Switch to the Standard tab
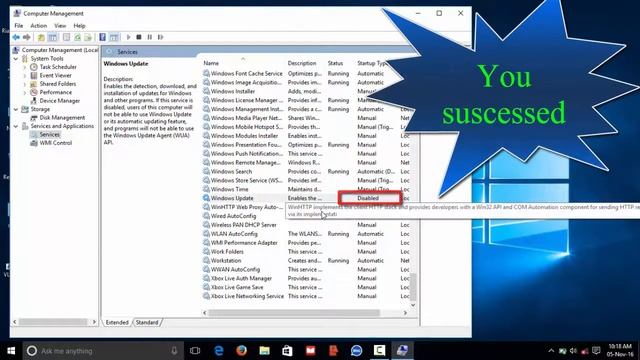Screen dimensions: 640x360 (x=147, y=322)
